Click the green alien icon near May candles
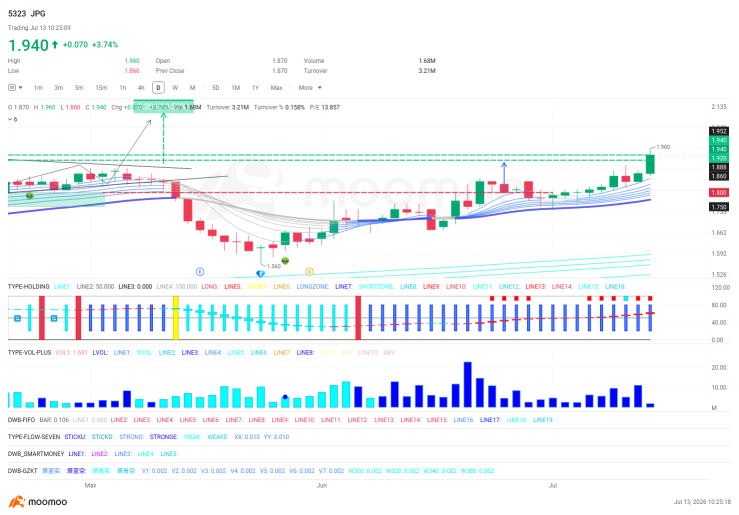Screen dimensions: 739x515 coord(30,196)
